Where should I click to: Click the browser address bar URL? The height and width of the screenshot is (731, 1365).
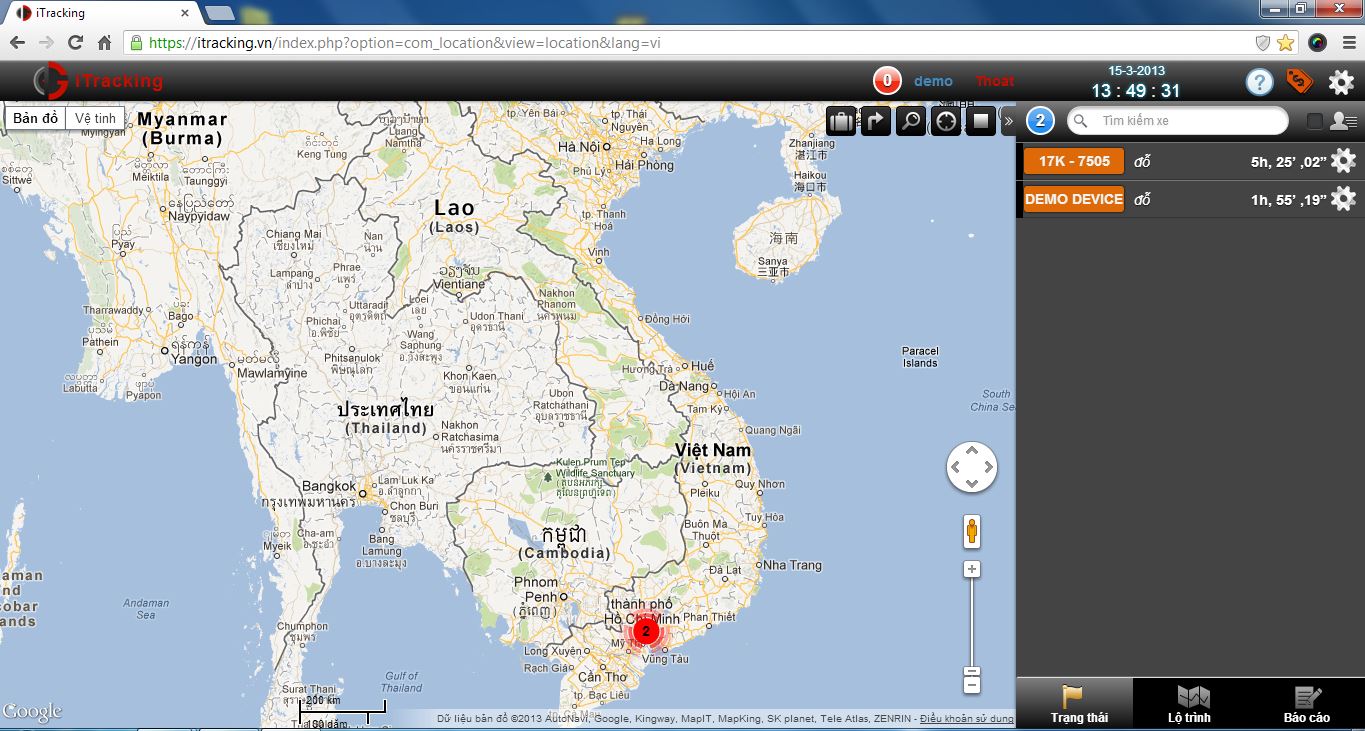(405, 43)
